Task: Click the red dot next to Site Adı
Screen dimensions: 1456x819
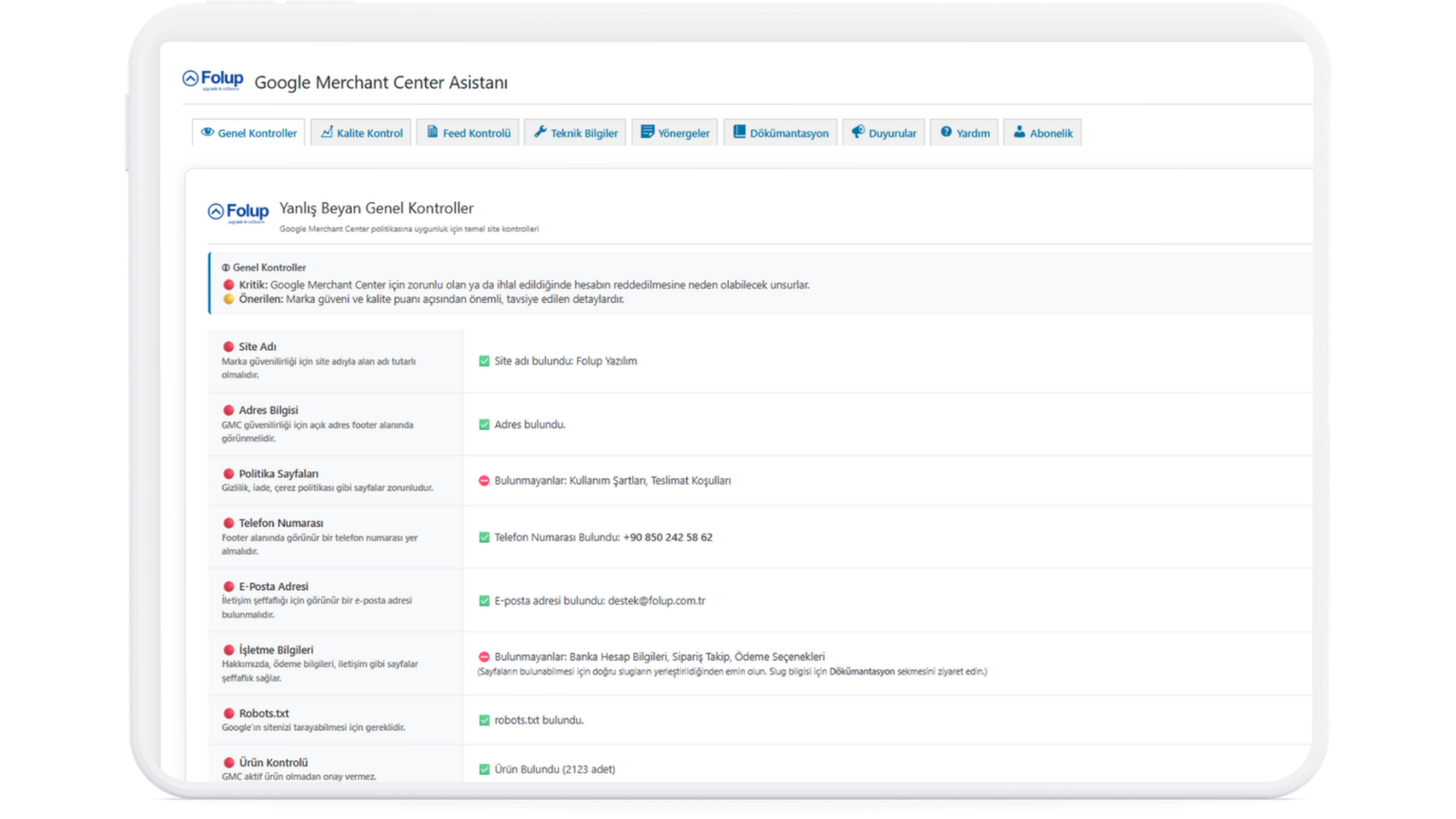Action: click(228, 347)
